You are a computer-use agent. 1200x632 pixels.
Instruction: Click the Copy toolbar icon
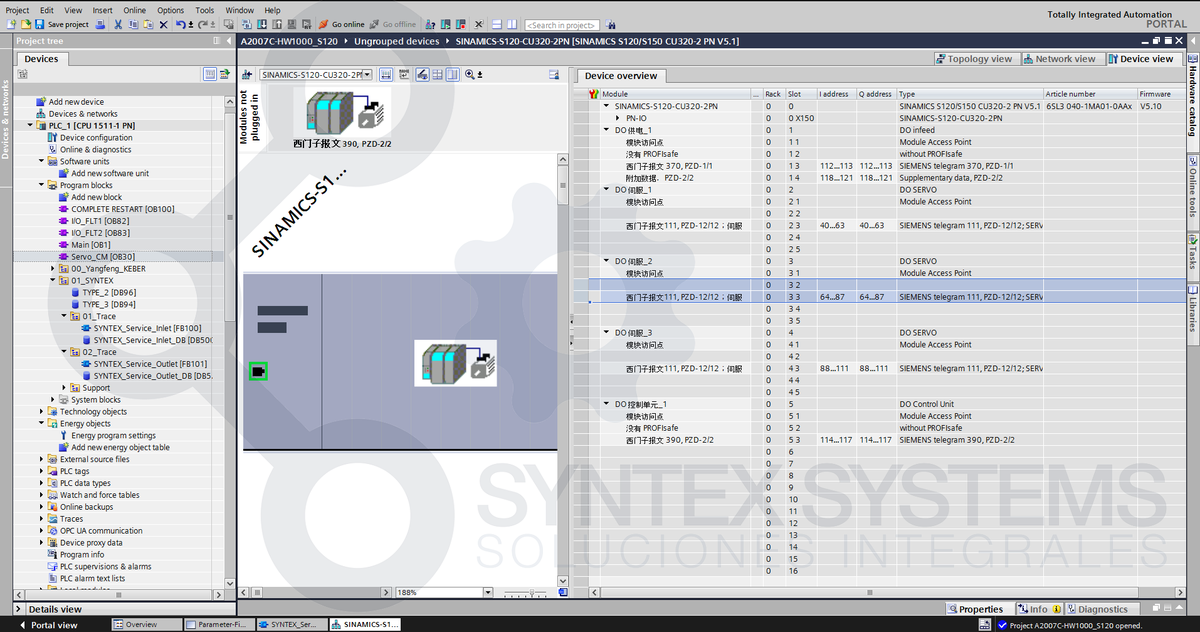(133, 24)
